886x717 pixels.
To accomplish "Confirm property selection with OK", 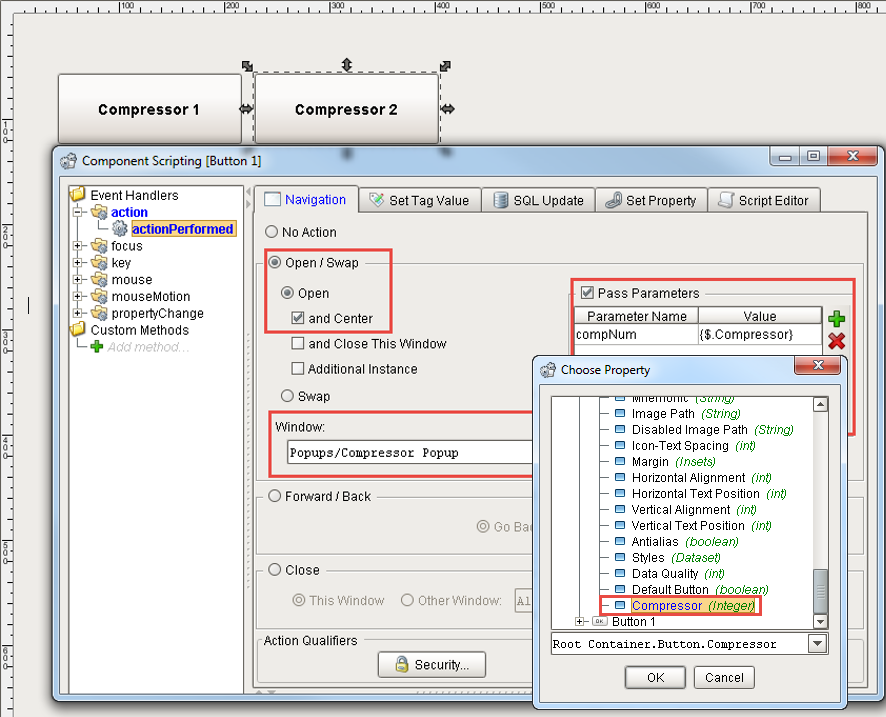I will pos(655,677).
